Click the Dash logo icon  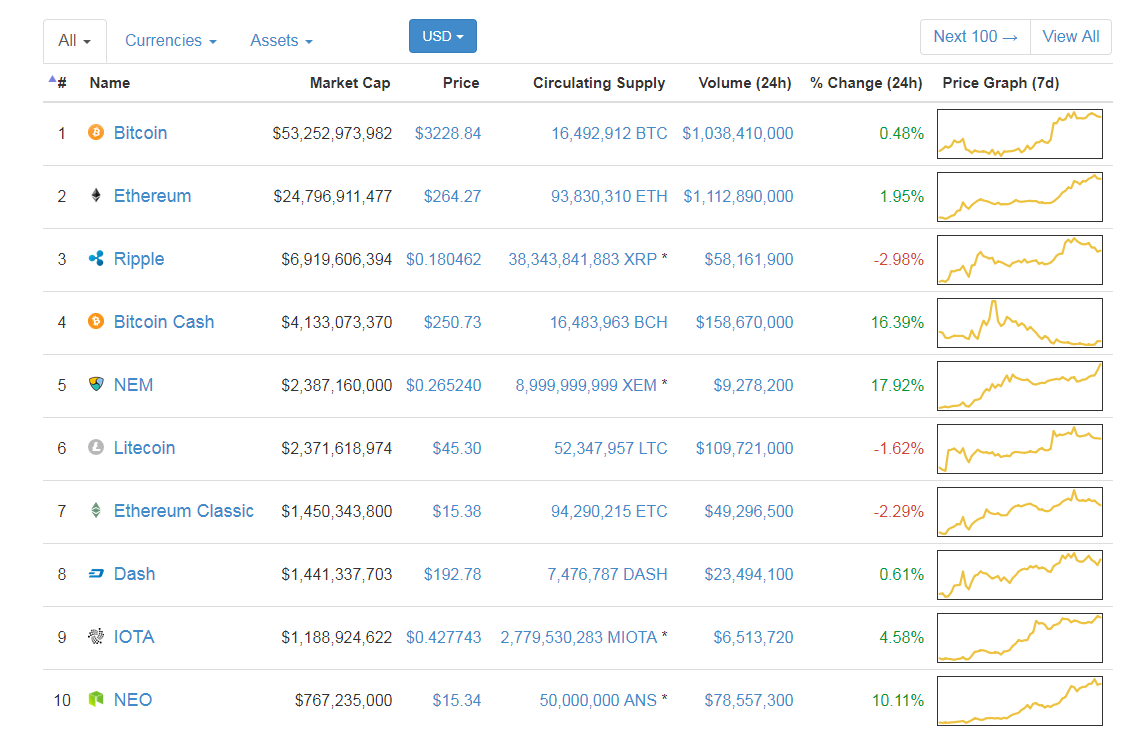96,574
